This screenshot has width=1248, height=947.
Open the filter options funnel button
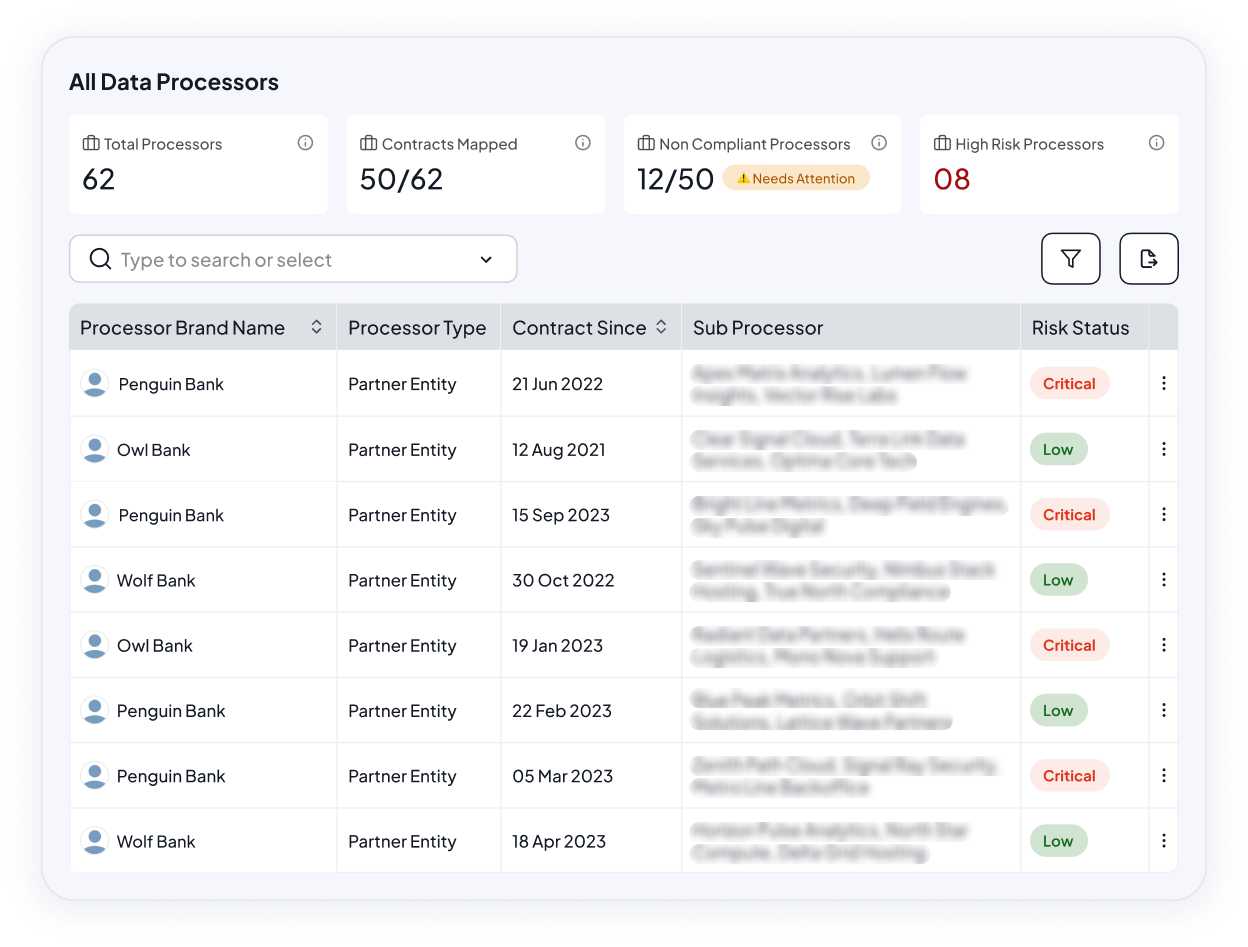click(1071, 259)
